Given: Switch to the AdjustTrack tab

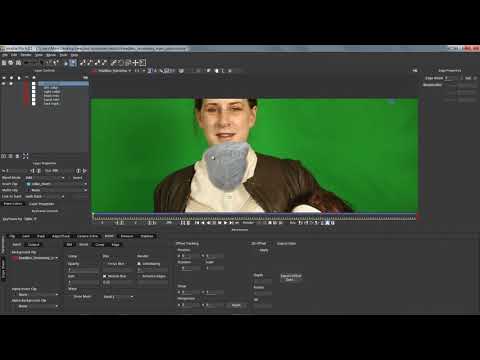Looking at the screenshot, I should coord(61,236).
